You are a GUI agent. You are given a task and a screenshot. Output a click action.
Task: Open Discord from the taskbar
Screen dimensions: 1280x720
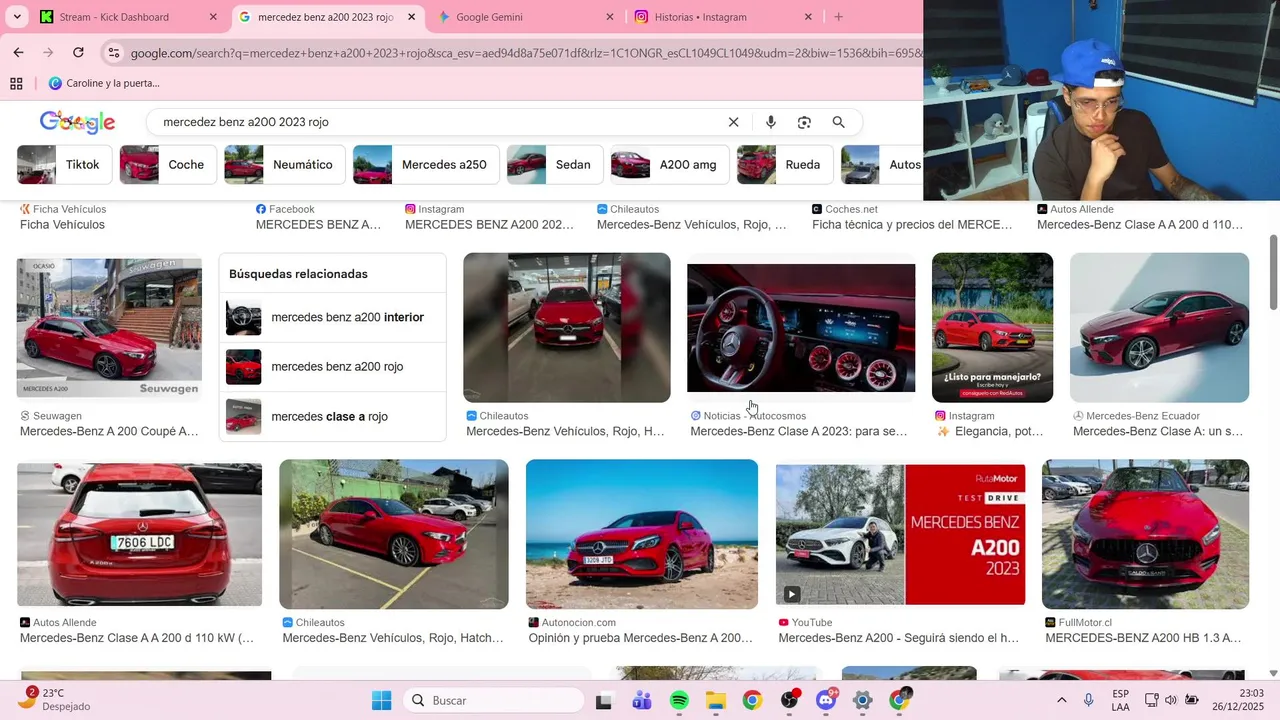[826, 701]
